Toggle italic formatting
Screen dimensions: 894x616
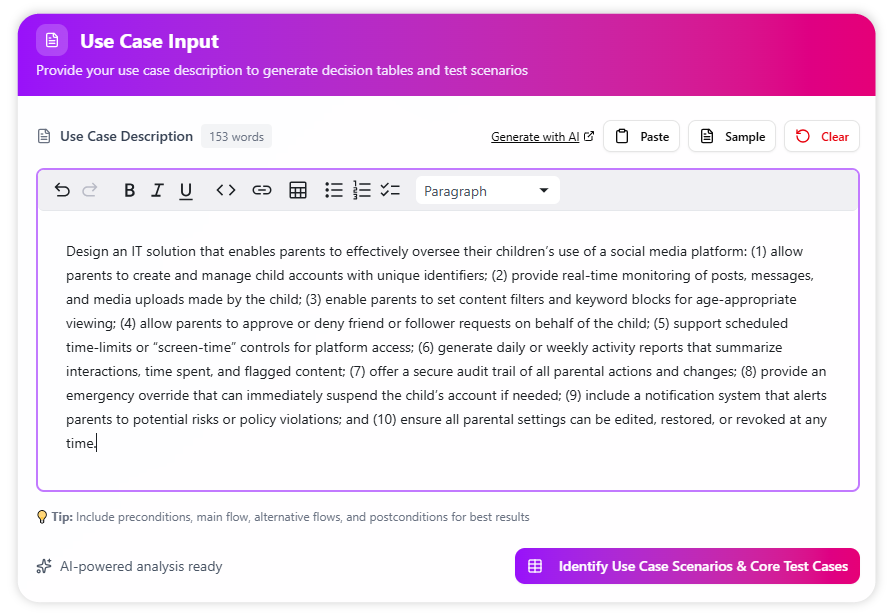(x=157, y=191)
